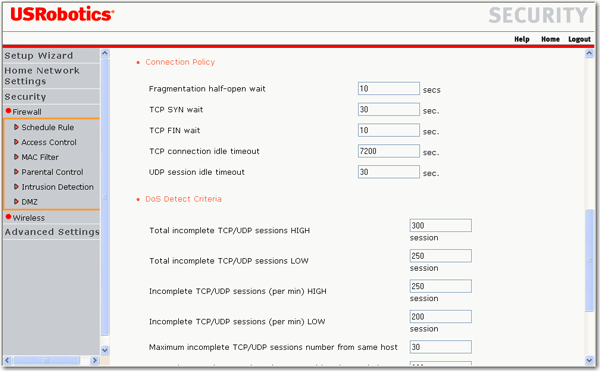Click the 'UDP session idle timeout' label
600x371 pixels.
197,172
